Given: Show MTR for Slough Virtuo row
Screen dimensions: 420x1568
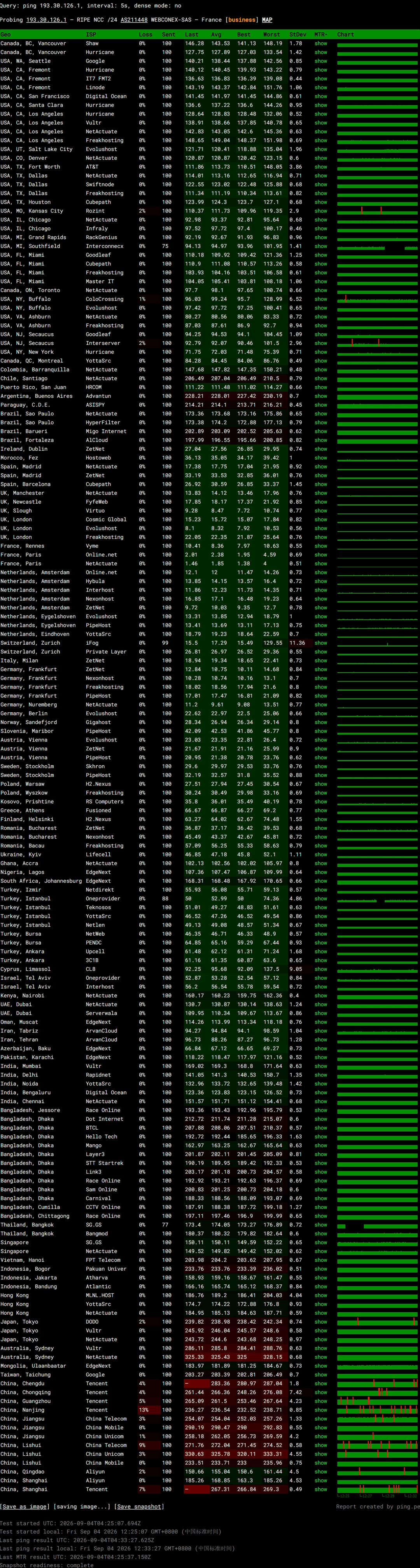Looking at the screenshot, I should point(320,511).
